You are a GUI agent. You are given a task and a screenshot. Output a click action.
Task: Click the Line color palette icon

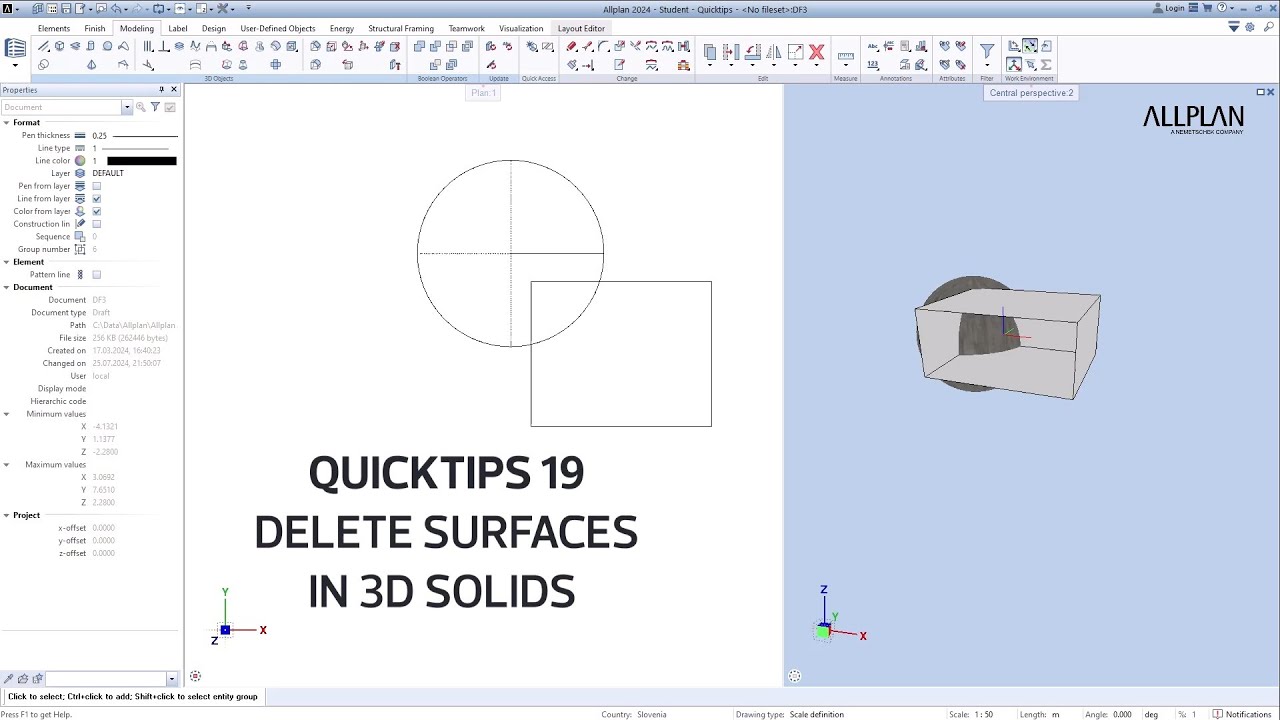pyautogui.click(x=80, y=161)
